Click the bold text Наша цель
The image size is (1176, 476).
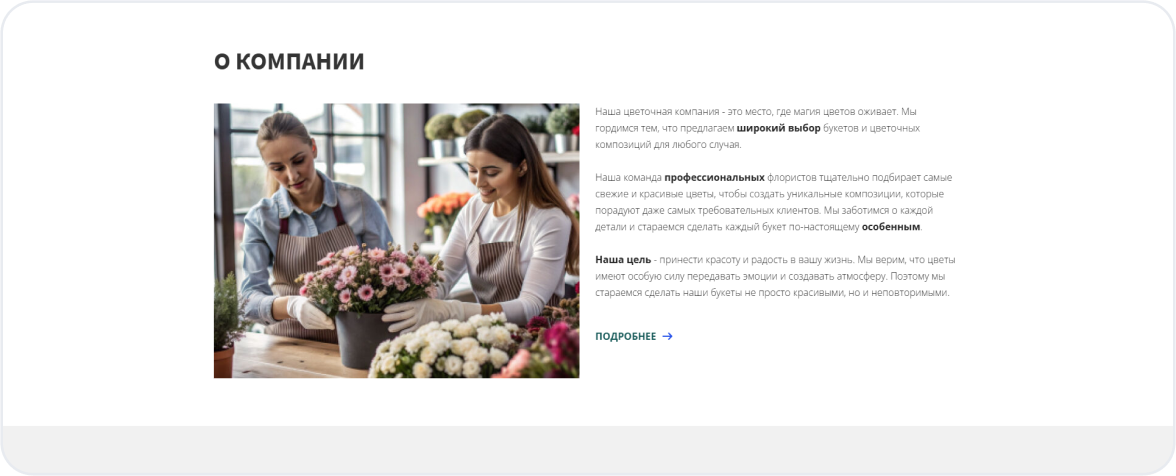(x=622, y=260)
